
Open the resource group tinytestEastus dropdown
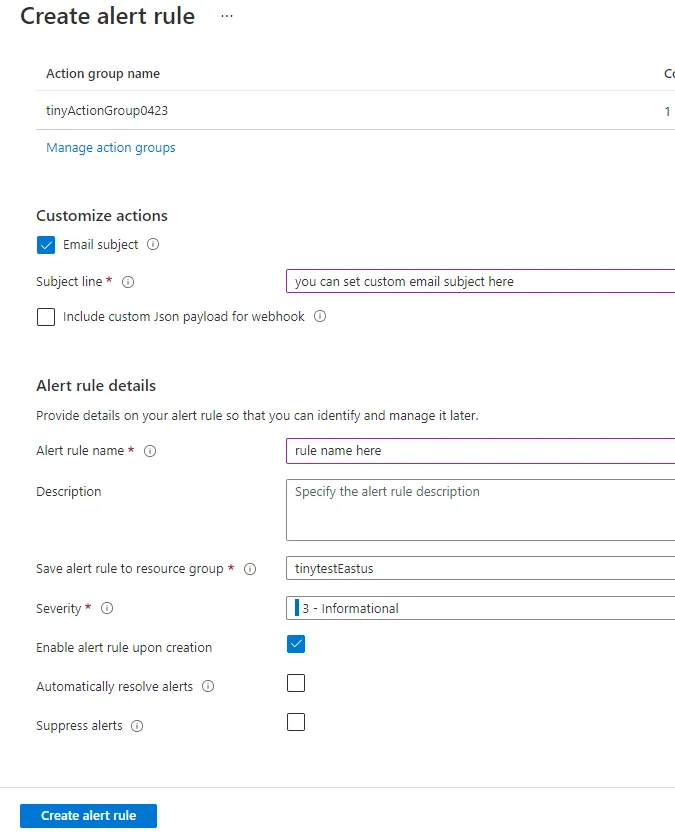click(480, 569)
